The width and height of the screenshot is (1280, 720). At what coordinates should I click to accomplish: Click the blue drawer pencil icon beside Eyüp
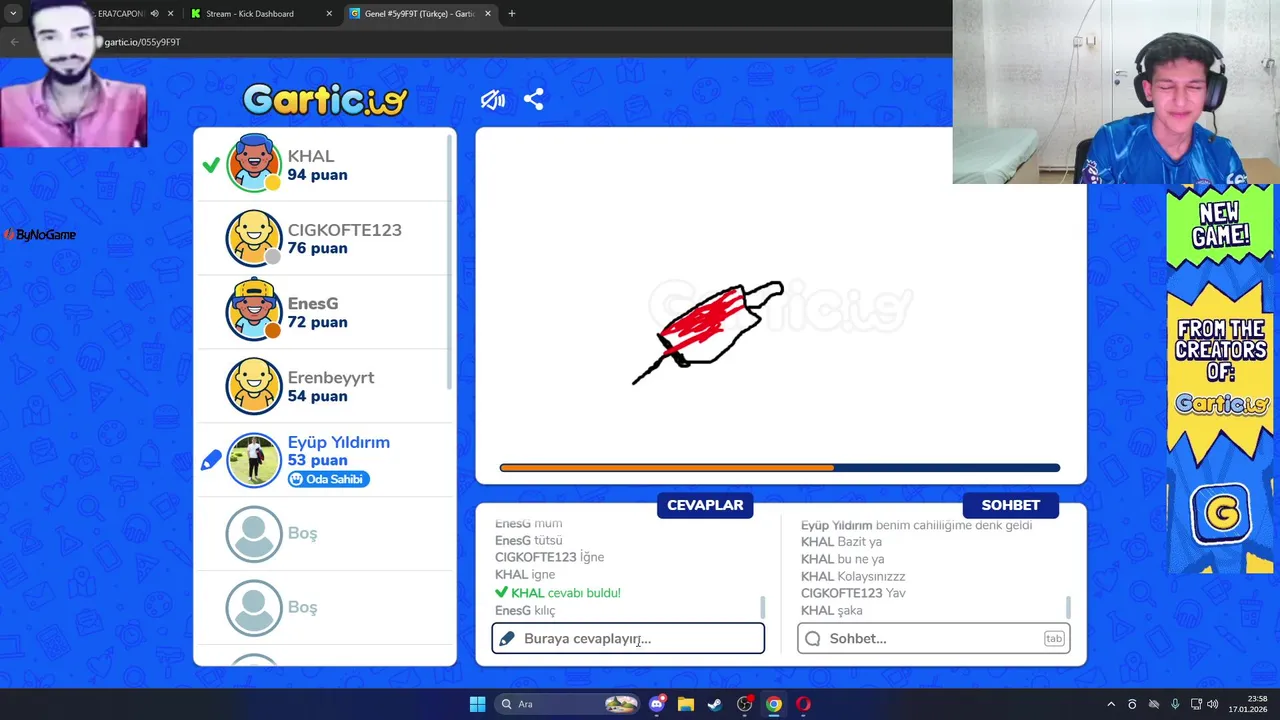tap(211, 460)
